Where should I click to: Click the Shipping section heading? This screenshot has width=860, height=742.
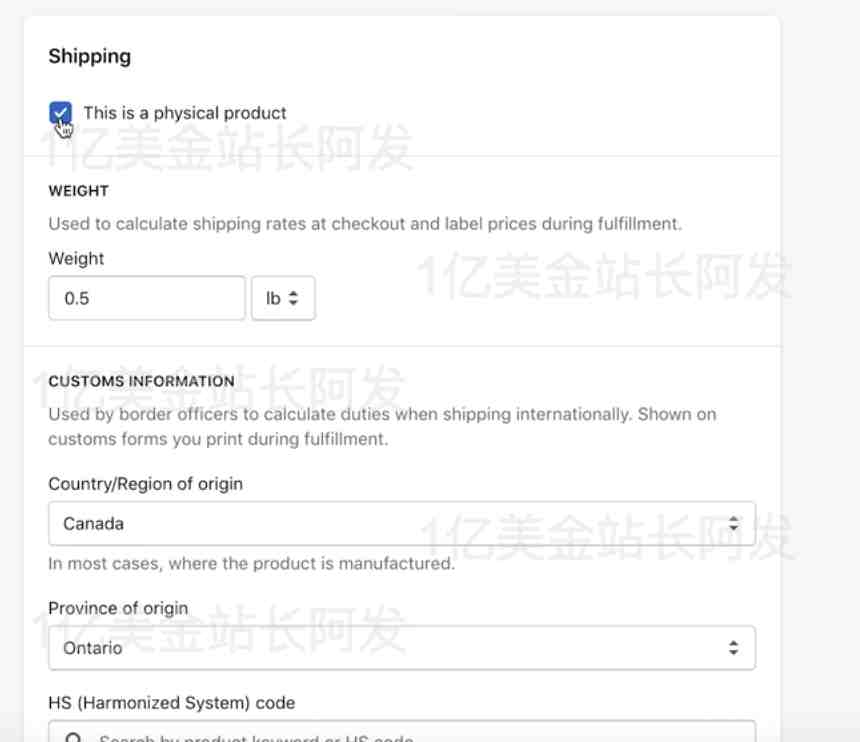click(x=89, y=56)
